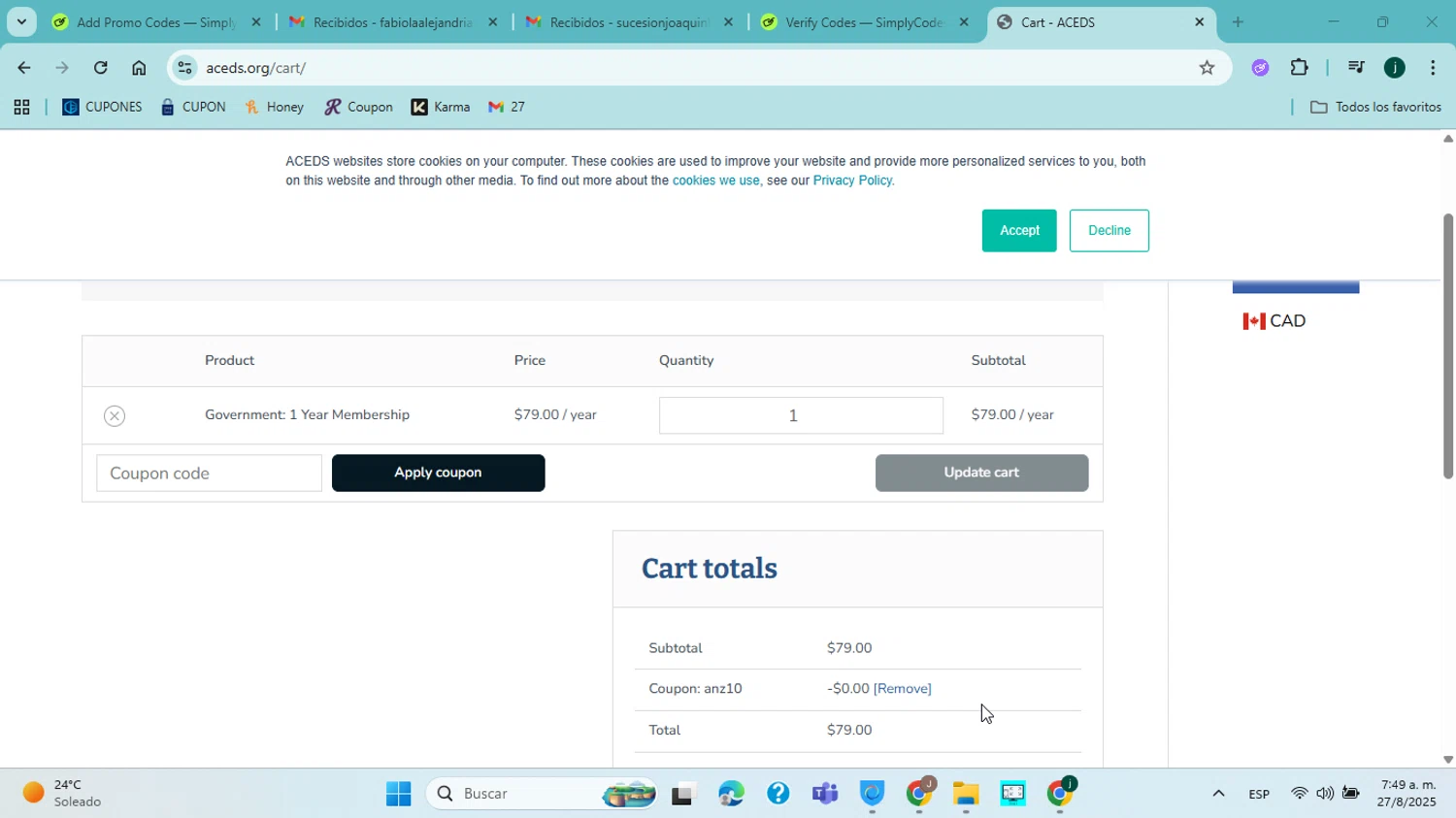The height and width of the screenshot is (818, 1456).
Task: Bookmark this page with star icon
Action: coord(1207,68)
